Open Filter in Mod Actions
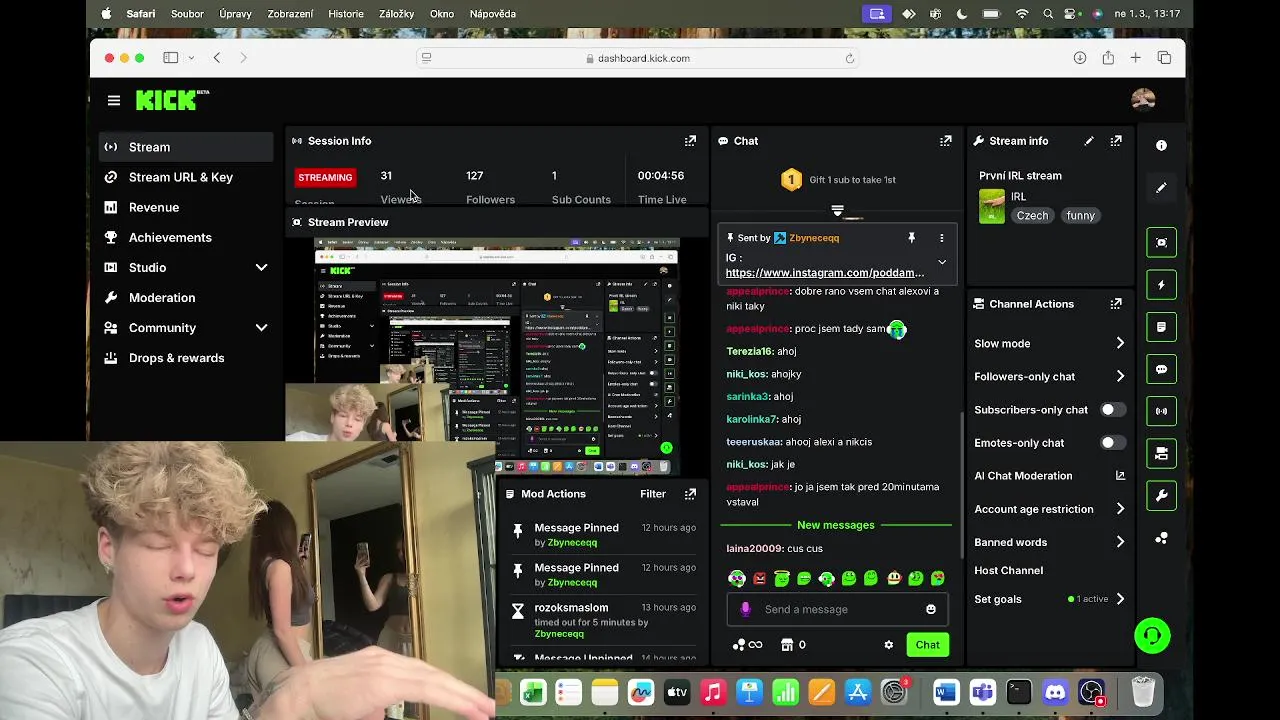The width and height of the screenshot is (1280, 720). click(x=653, y=494)
